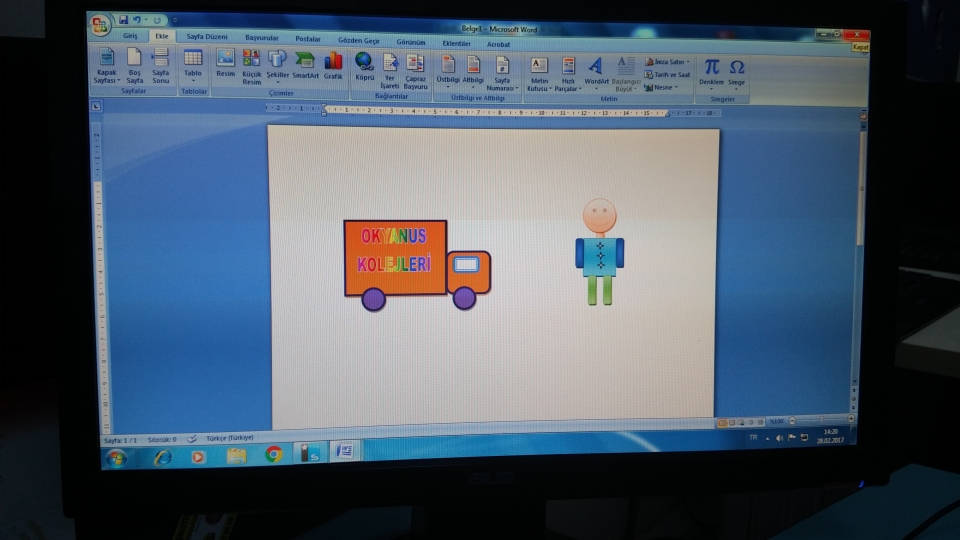
Task: Click the Sayfa: 1 / 1 page indicator
Action: click(121, 440)
